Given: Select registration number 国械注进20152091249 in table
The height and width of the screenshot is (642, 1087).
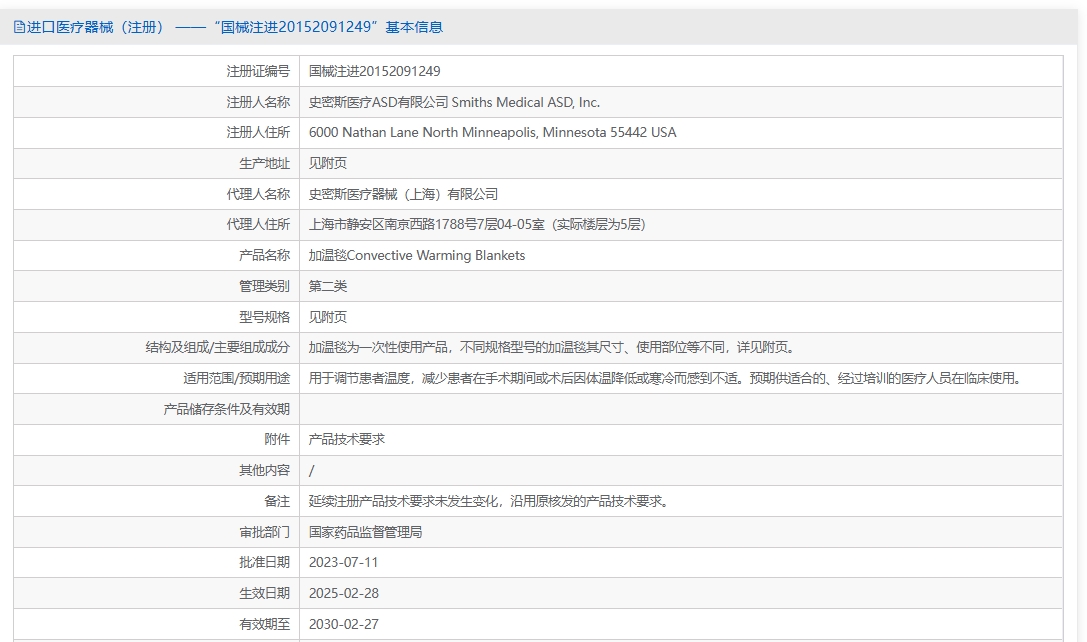Looking at the screenshot, I should tap(374, 71).
